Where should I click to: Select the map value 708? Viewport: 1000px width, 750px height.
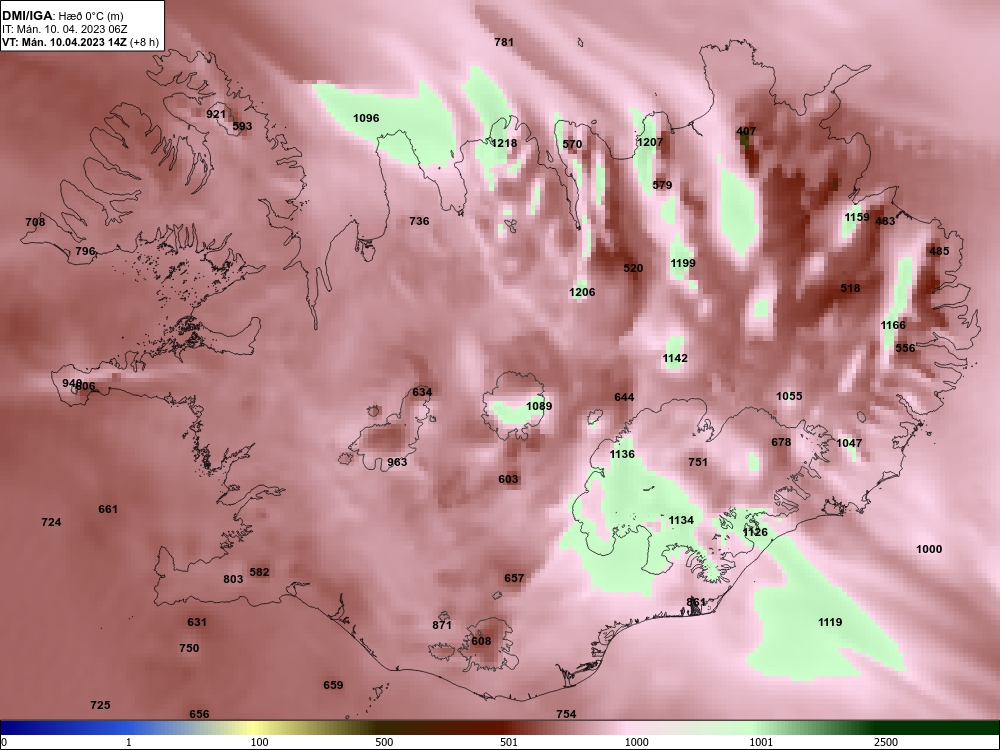point(35,223)
